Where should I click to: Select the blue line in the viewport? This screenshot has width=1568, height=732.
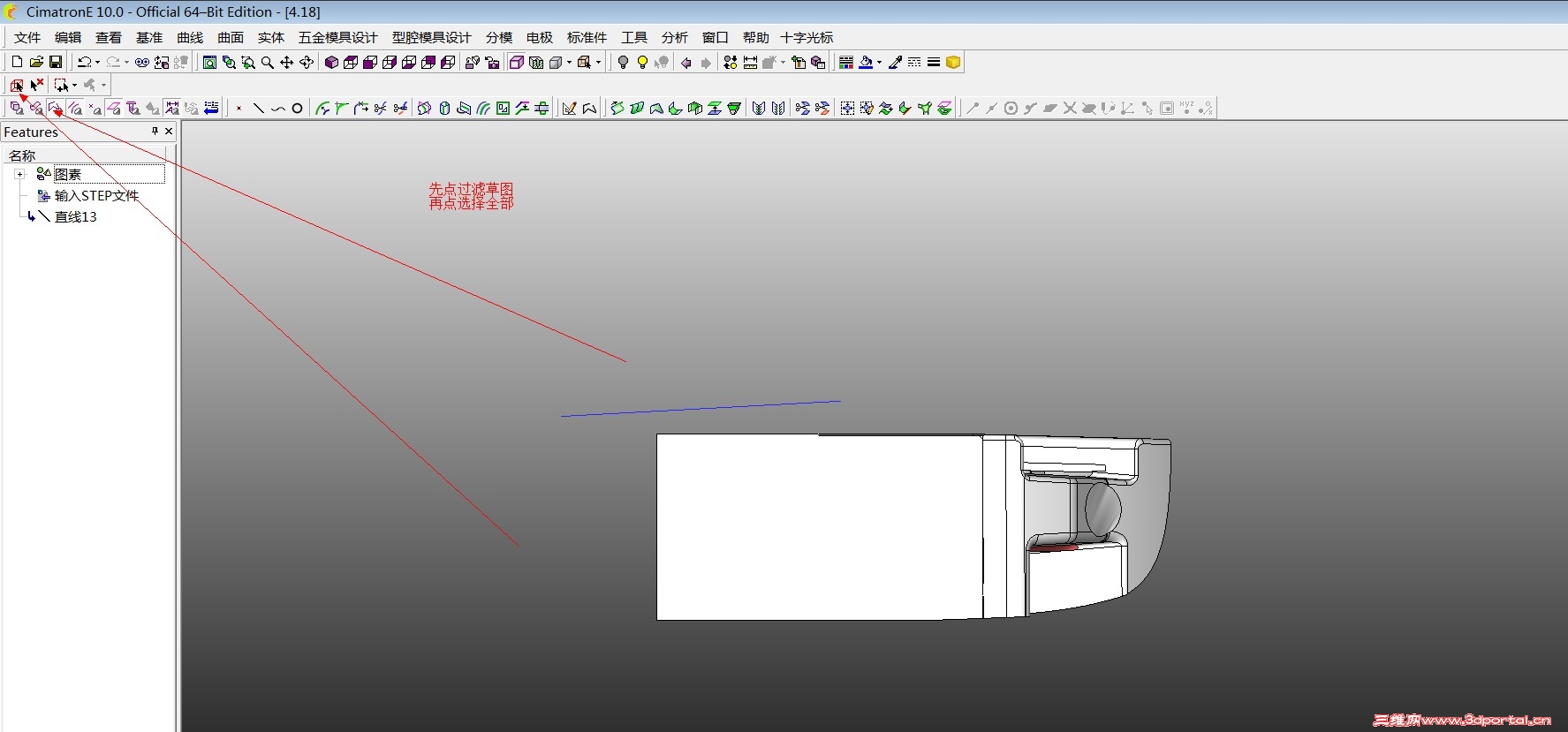(x=701, y=408)
